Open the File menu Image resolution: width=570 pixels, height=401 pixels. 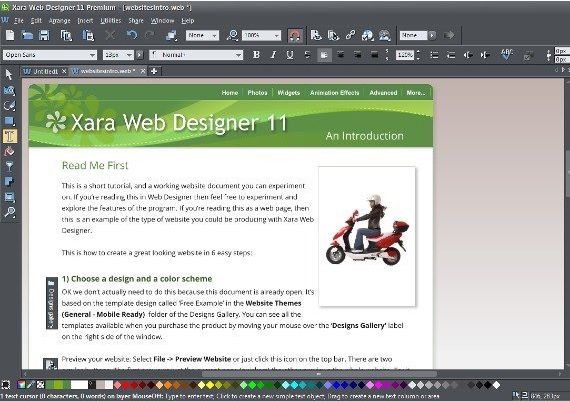click(x=19, y=21)
